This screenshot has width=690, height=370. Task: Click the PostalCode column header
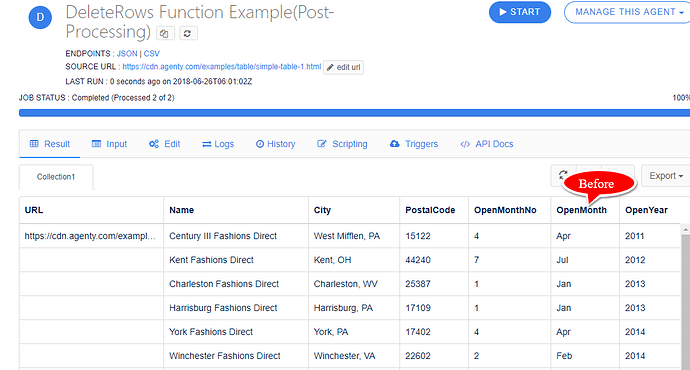coord(434,210)
